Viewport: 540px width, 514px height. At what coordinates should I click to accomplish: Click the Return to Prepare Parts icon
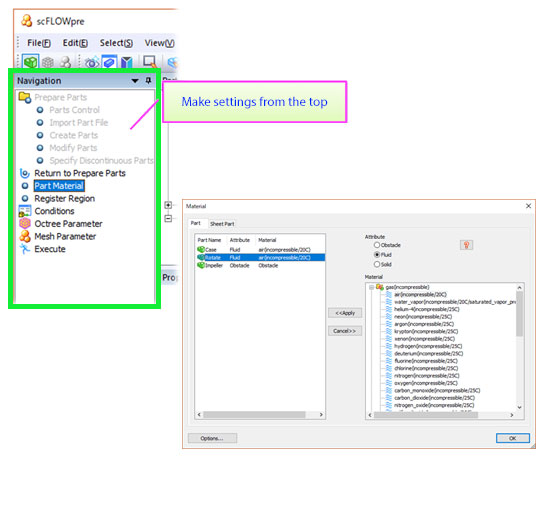click(x=25, y=173)
